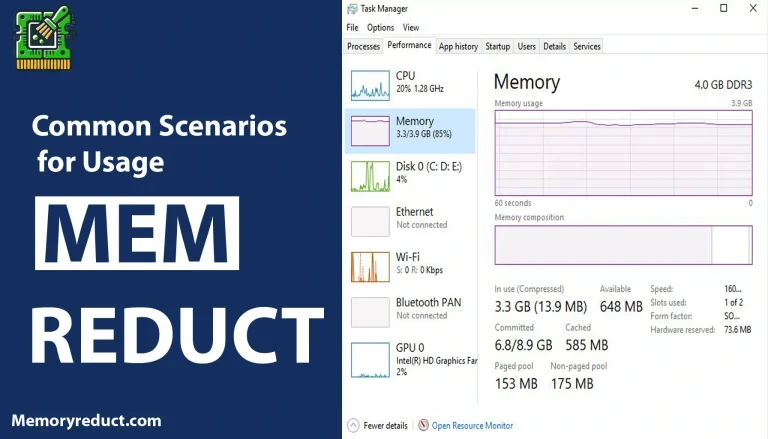Click the Paged pool value 153 MB
Image resolution: width=768 pixels, height=439 pixels.
point(516,384)
